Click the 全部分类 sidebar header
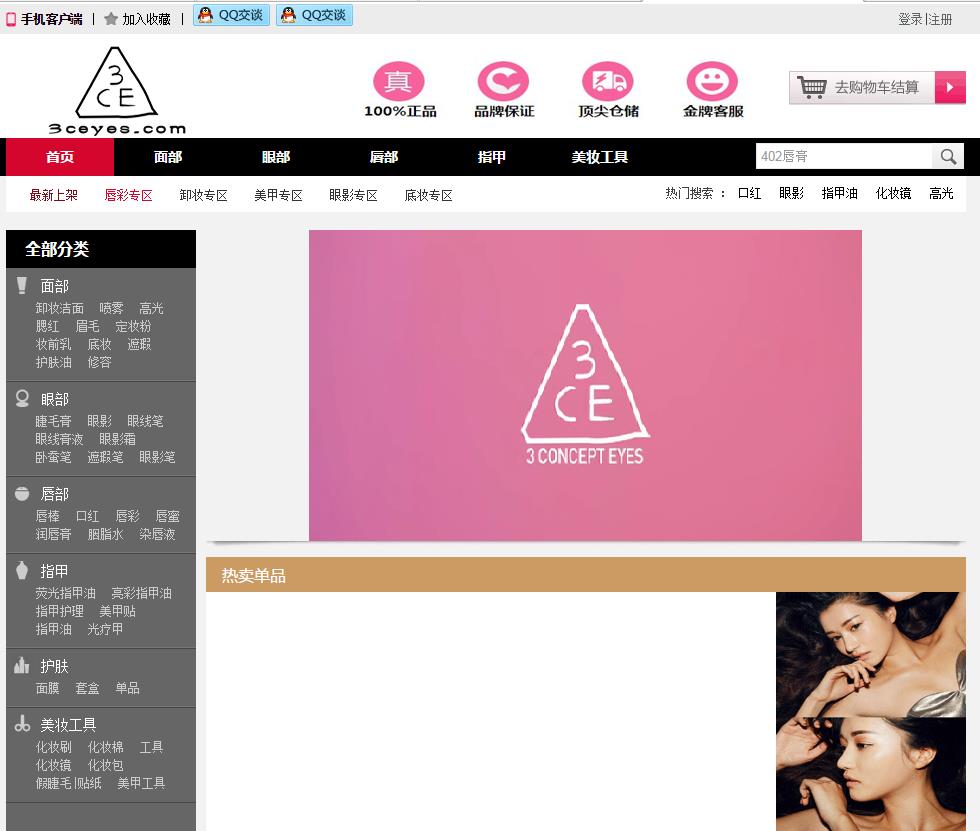Image resolution: width=980 pixels, height=831 pixels. (101, 249)
